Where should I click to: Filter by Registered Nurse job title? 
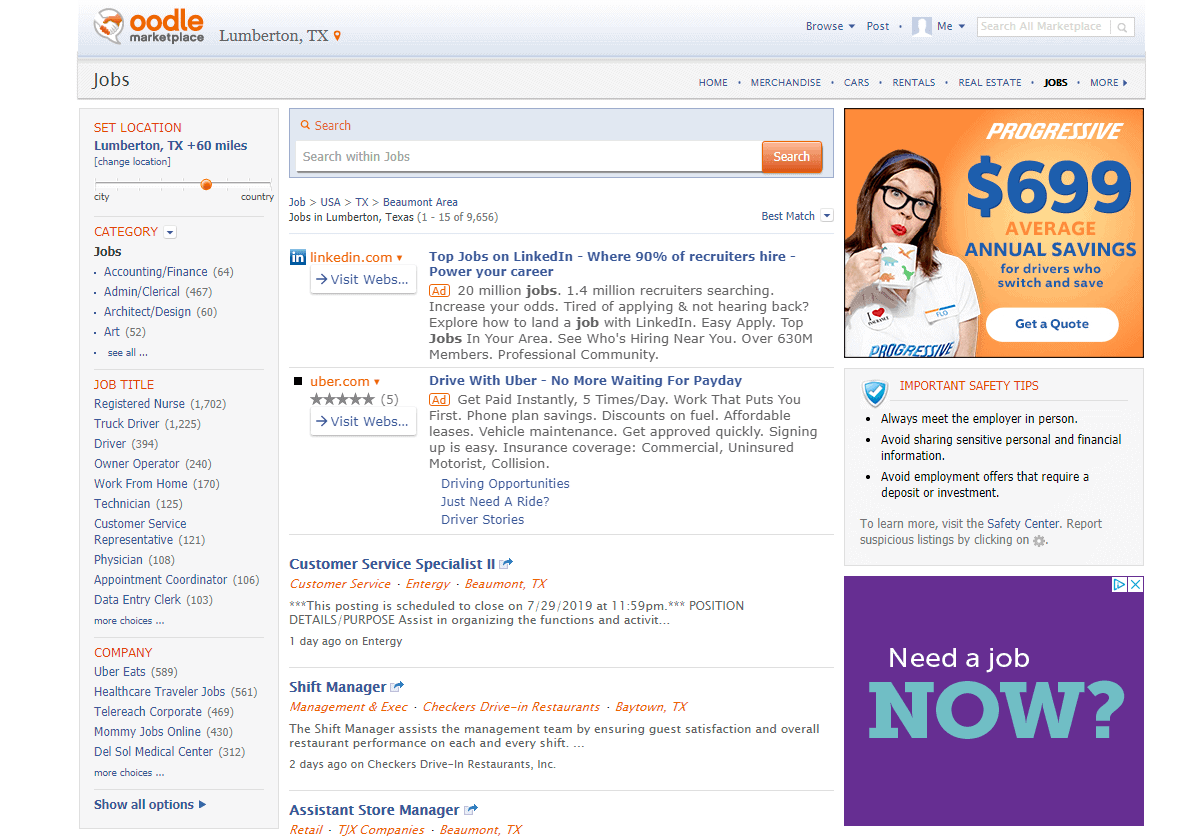point(140,404)
